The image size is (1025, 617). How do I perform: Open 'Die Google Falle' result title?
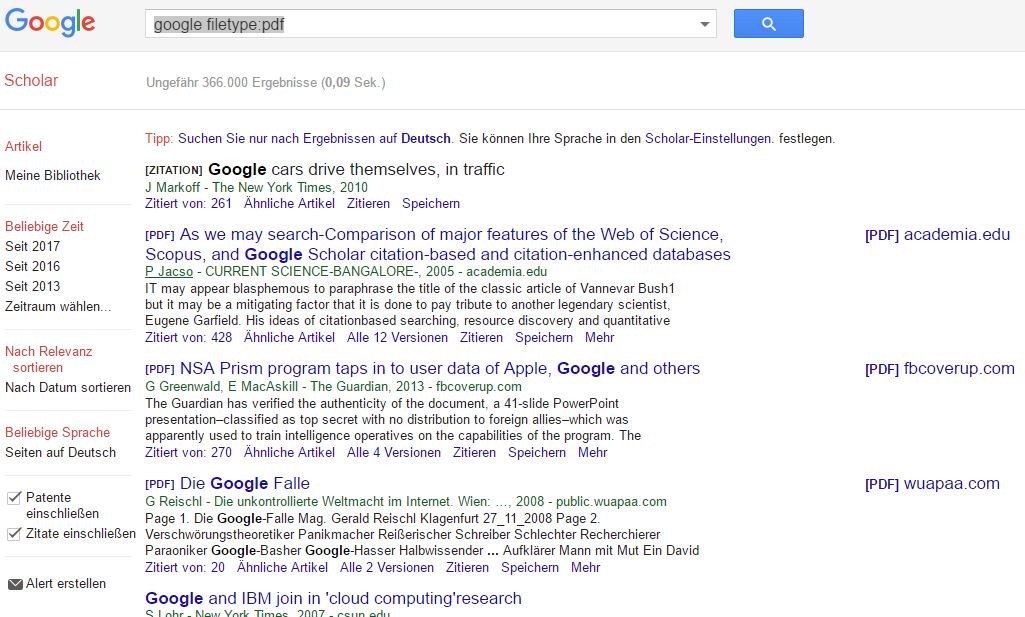[244, 483]
